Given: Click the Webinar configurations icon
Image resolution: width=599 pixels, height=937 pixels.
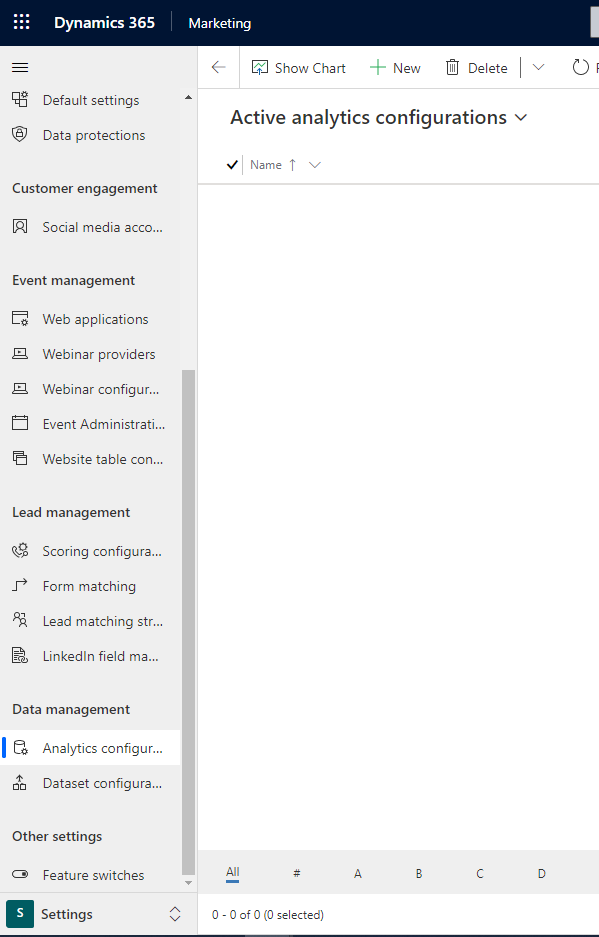Looking at the screenshot, I should pos(20,389).
